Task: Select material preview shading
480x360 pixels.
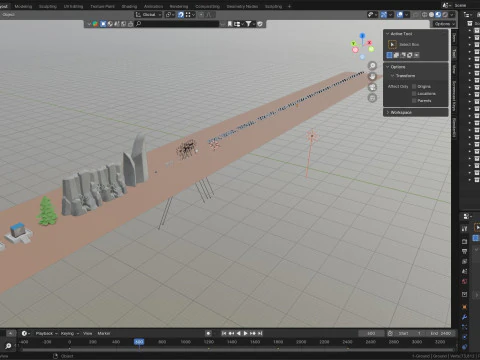Action: [x=438, y=15]
